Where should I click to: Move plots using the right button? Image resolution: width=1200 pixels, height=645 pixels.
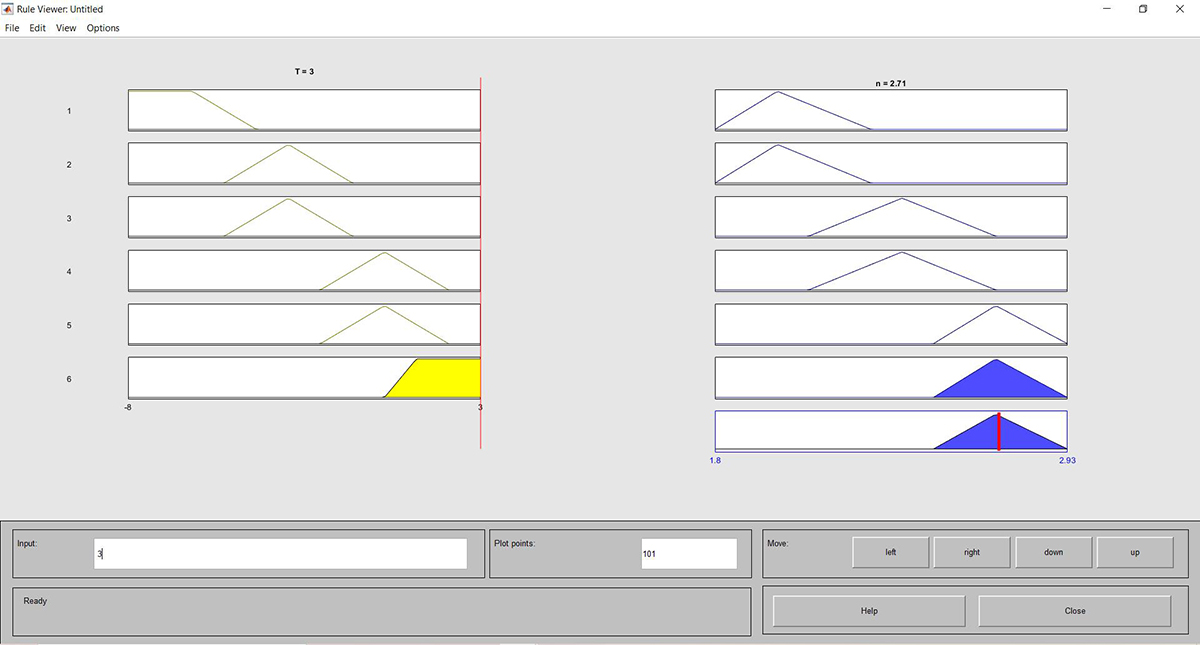point(972,552)
